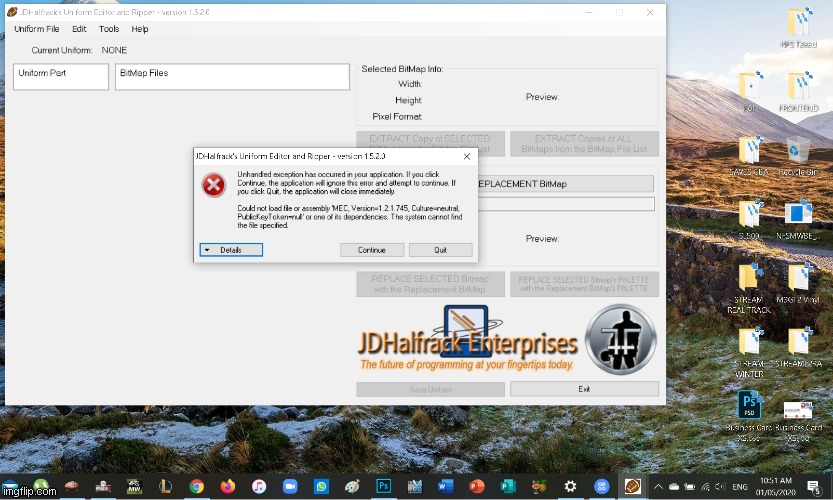This screenshot has width=833, height=500.
Task: Open Photoshop from the taskbar
Action: coord(383,486)
